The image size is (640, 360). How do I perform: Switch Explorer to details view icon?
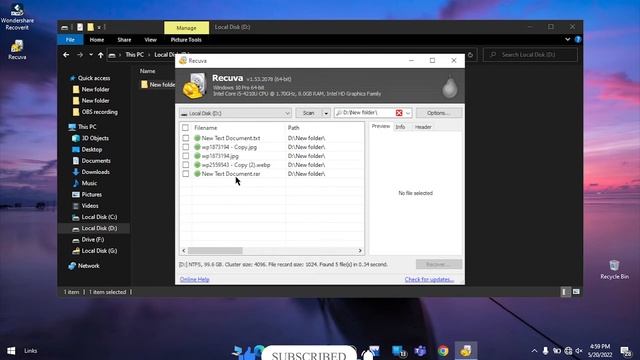[x=565, y=292]
